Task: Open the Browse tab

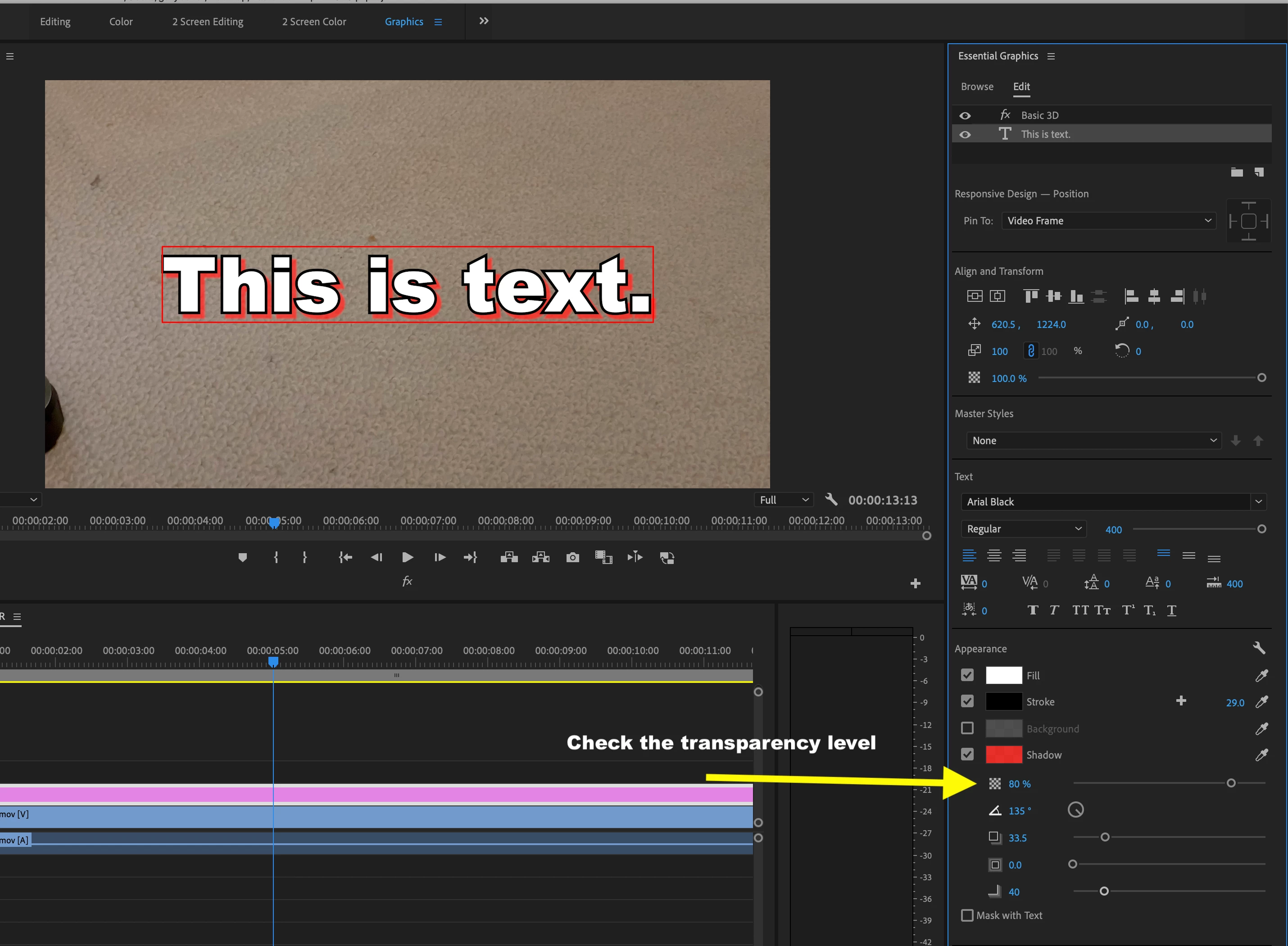Action: coord(977,86)
